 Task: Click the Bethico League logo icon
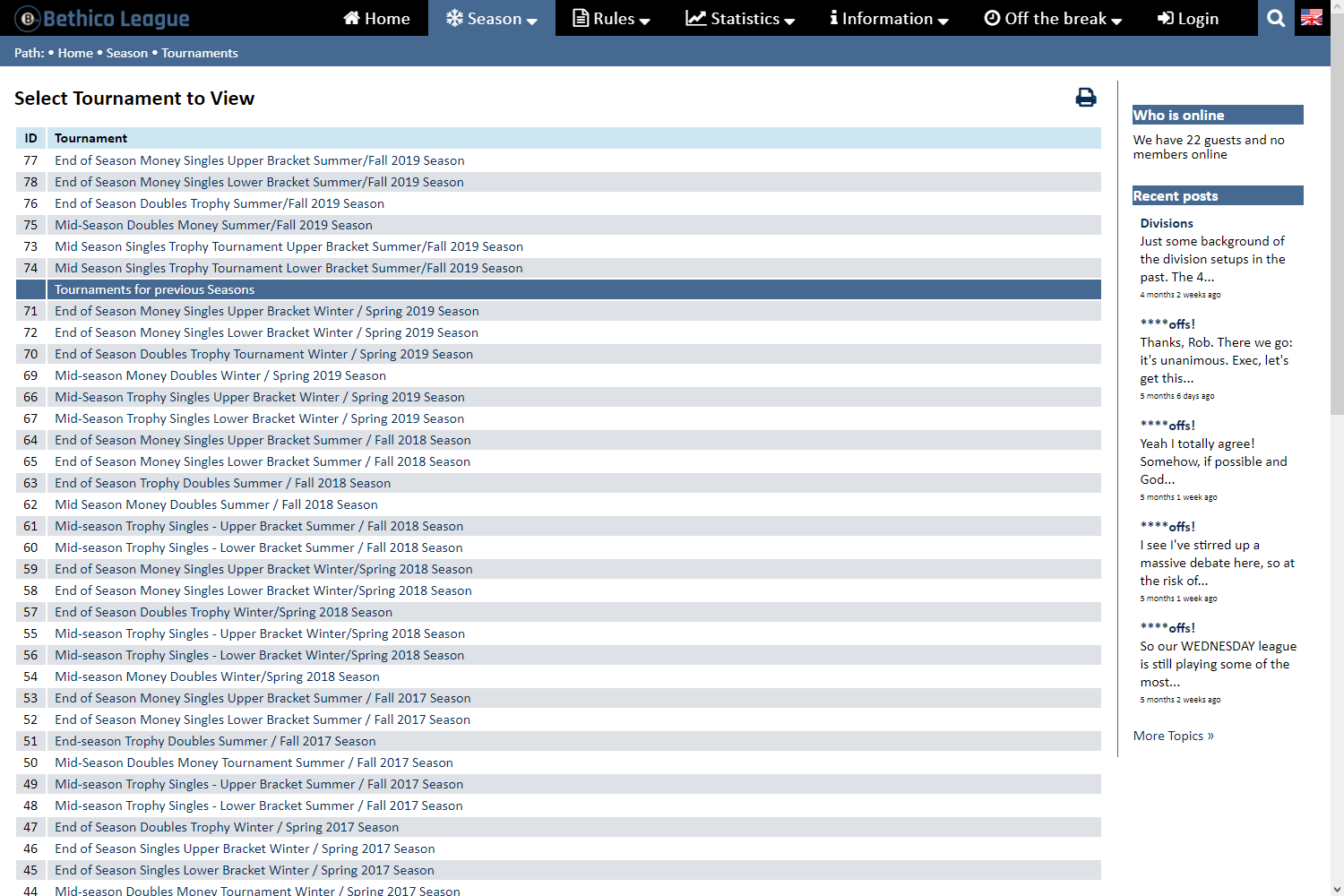point(28,18)
